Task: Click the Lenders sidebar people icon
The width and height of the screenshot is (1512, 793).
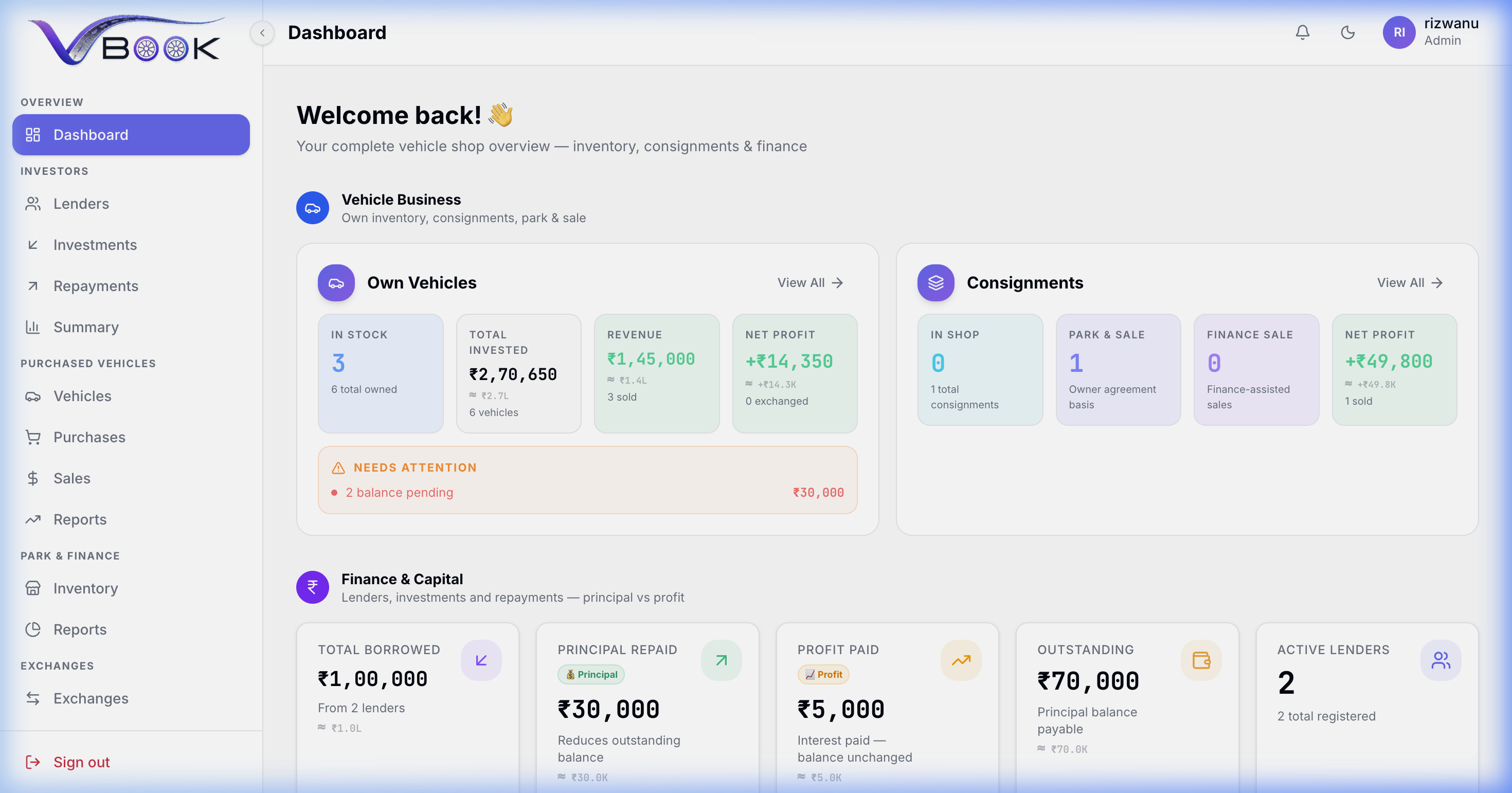Action: 33,204
